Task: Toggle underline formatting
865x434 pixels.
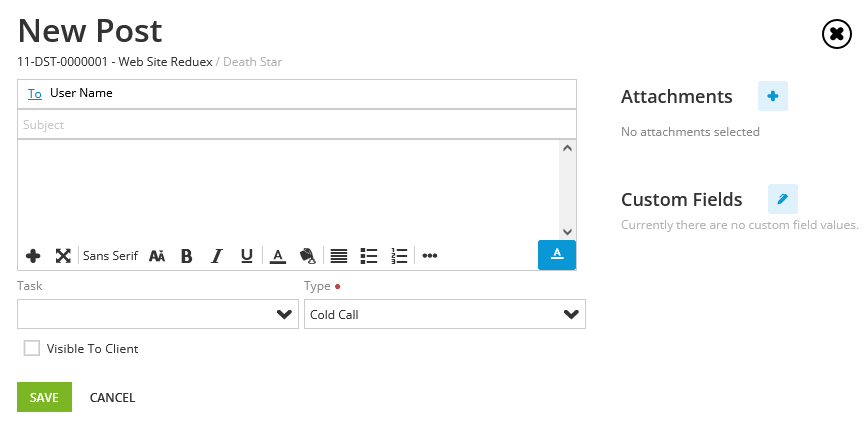Action: 247,256
